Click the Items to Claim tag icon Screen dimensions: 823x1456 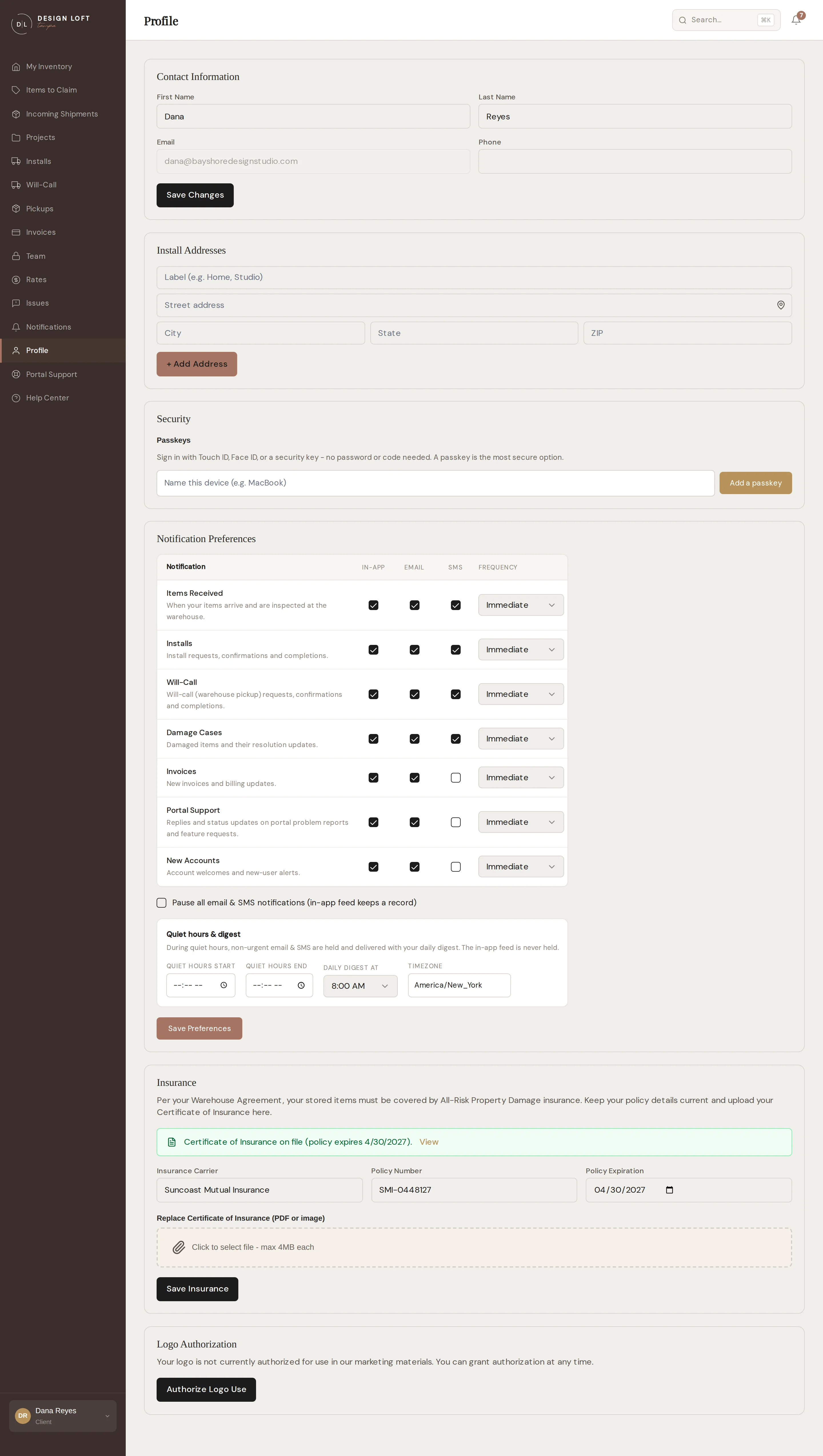16,91
